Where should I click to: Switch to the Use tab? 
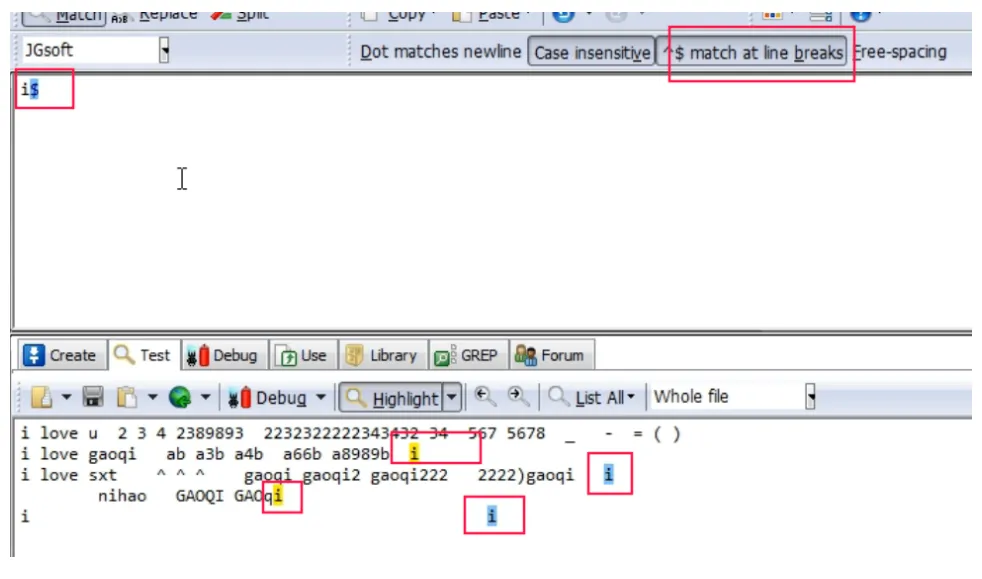303,355
